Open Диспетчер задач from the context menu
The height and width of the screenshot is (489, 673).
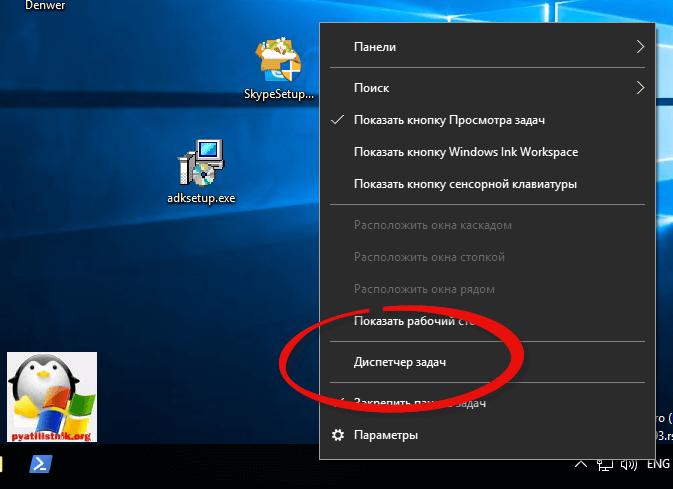(400, 362)
